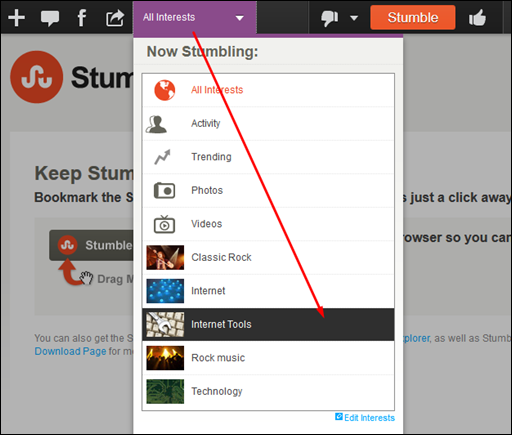The height and width of the screenshot is (435, 512).
Task: Select the Classic Rock interest
Action: [268, 258]
